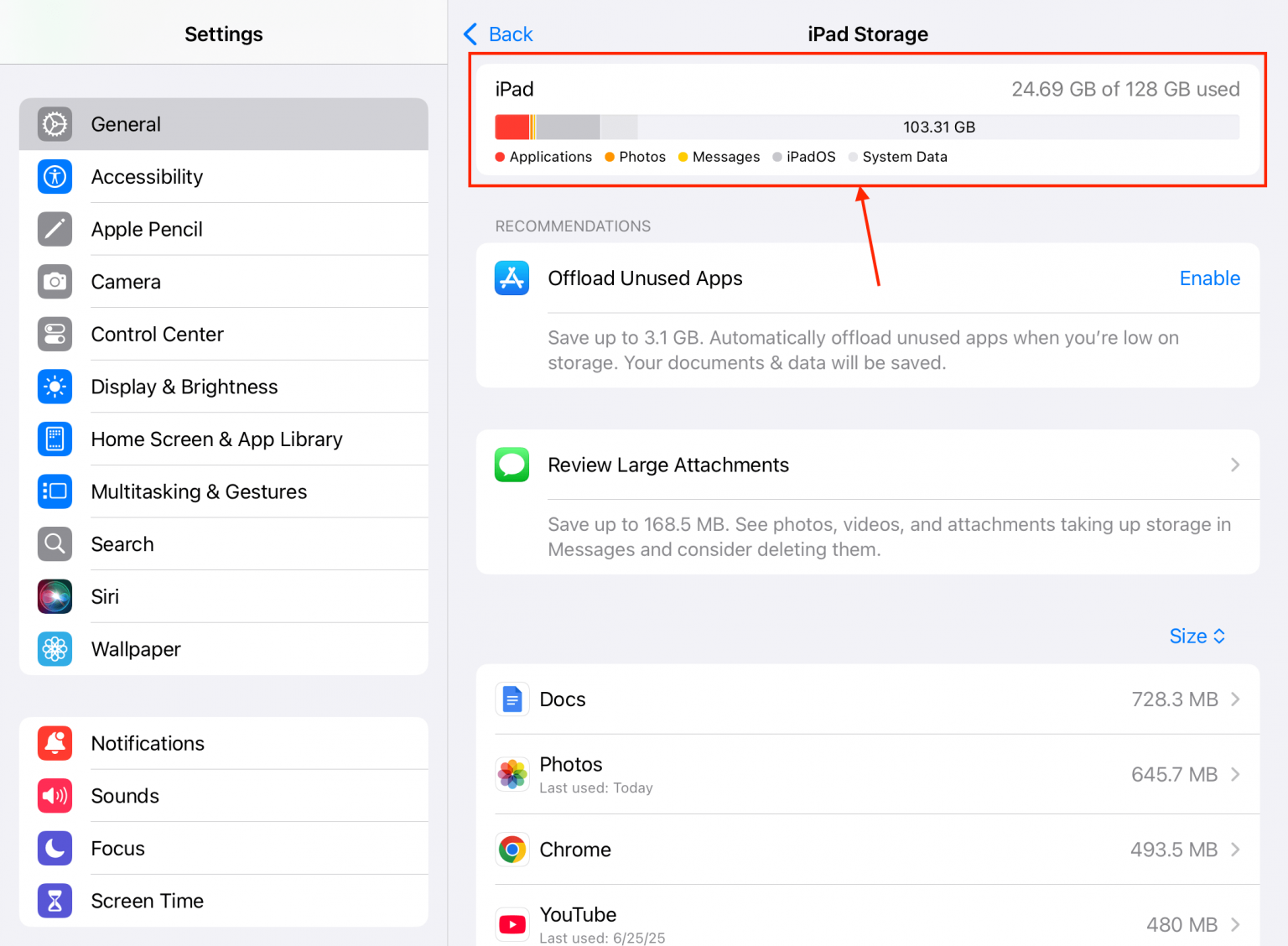Open the Chrome app icon in storage list
Viewport: 1288px width, 946px height.
point(512,849)
